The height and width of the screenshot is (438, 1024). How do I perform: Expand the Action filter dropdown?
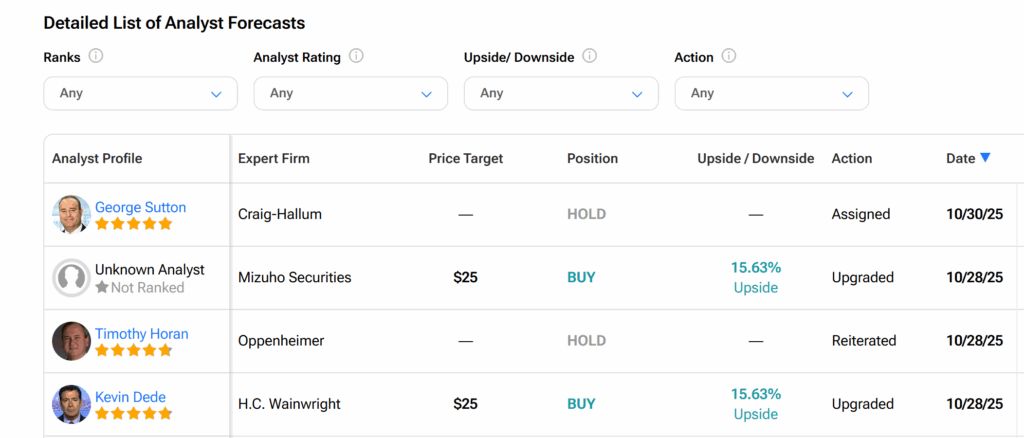click(771, 93)
